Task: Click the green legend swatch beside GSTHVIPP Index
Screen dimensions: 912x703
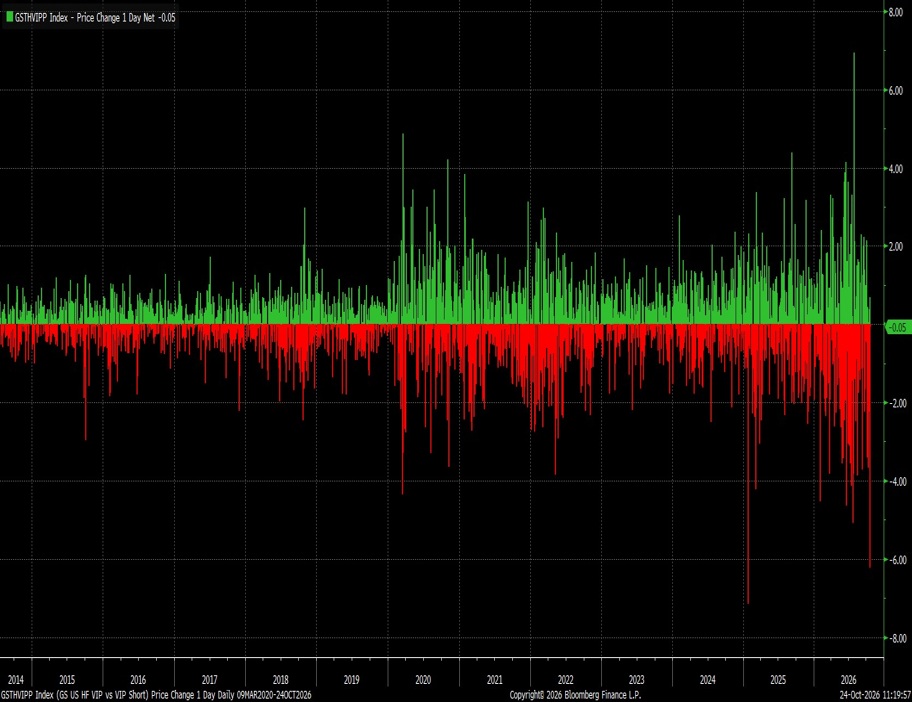Action: (x=9, y=17)
